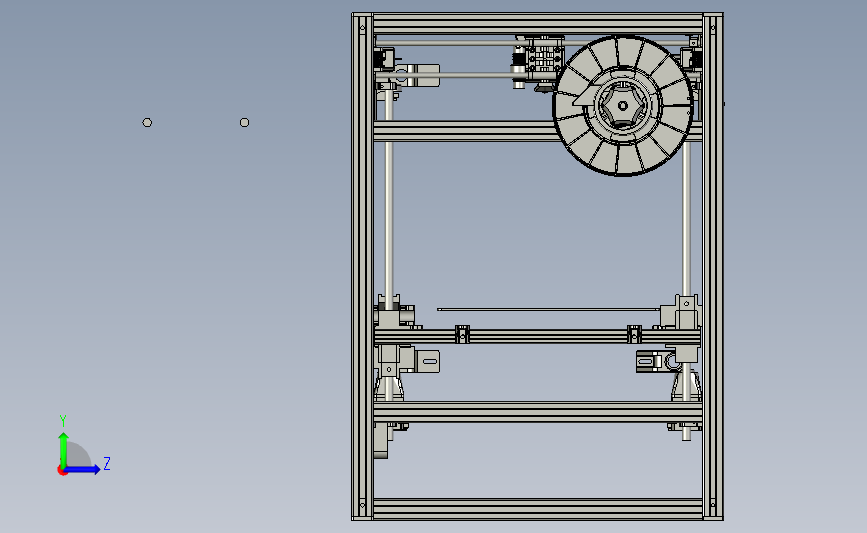Select the thin print bed plate
867x533 pixels.
[548, 310]
